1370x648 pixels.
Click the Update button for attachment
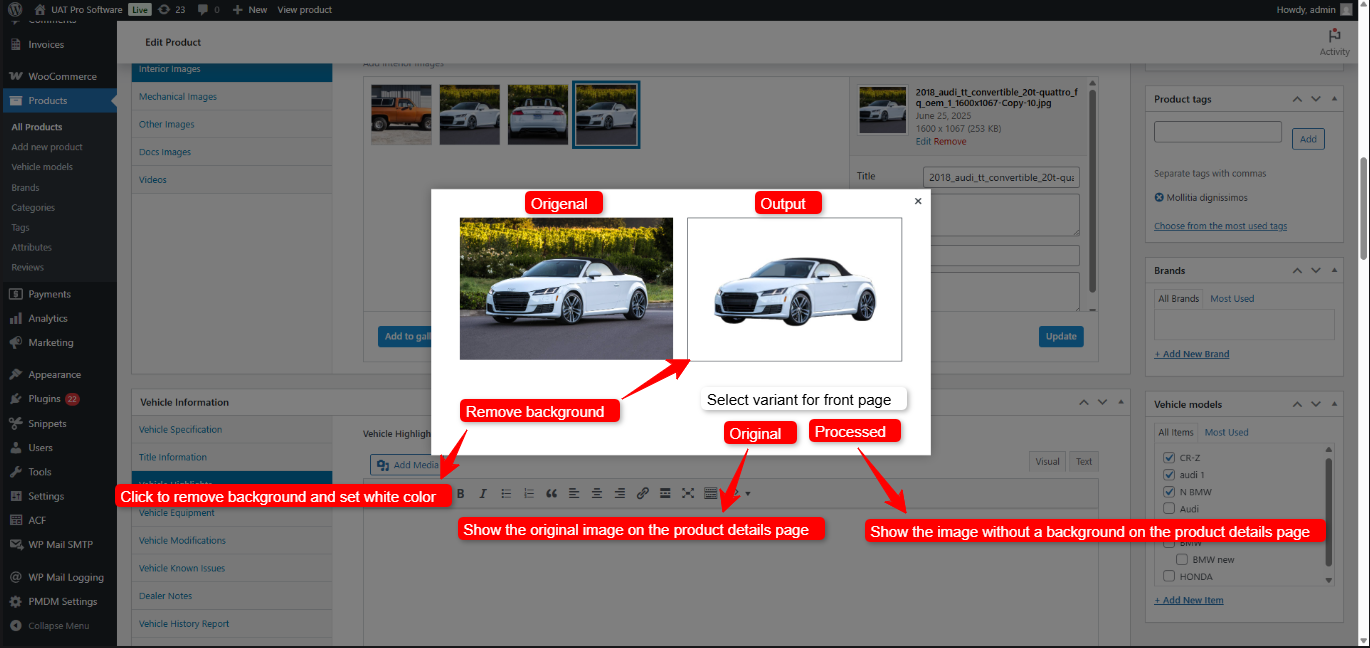(1061, 337)
